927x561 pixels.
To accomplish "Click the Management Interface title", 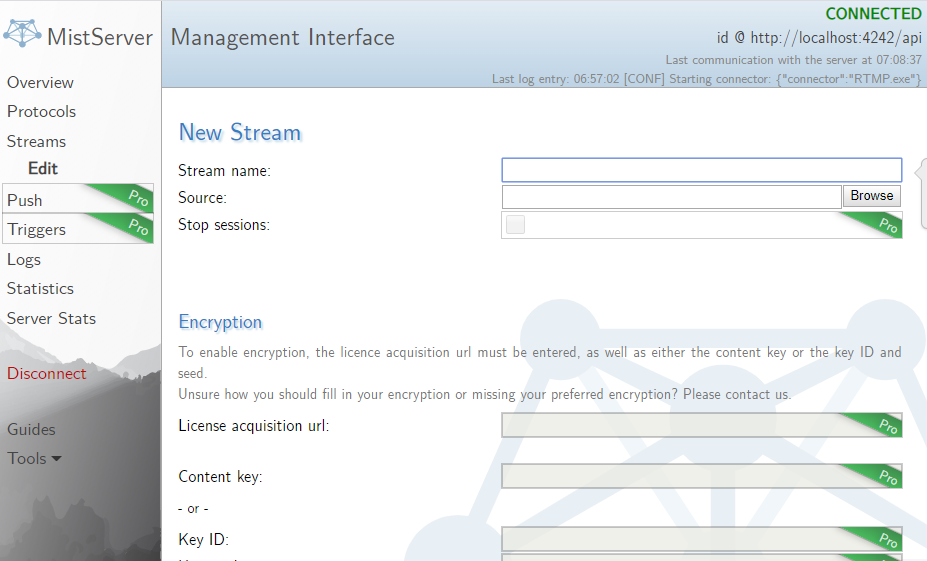I will [283, 38].
